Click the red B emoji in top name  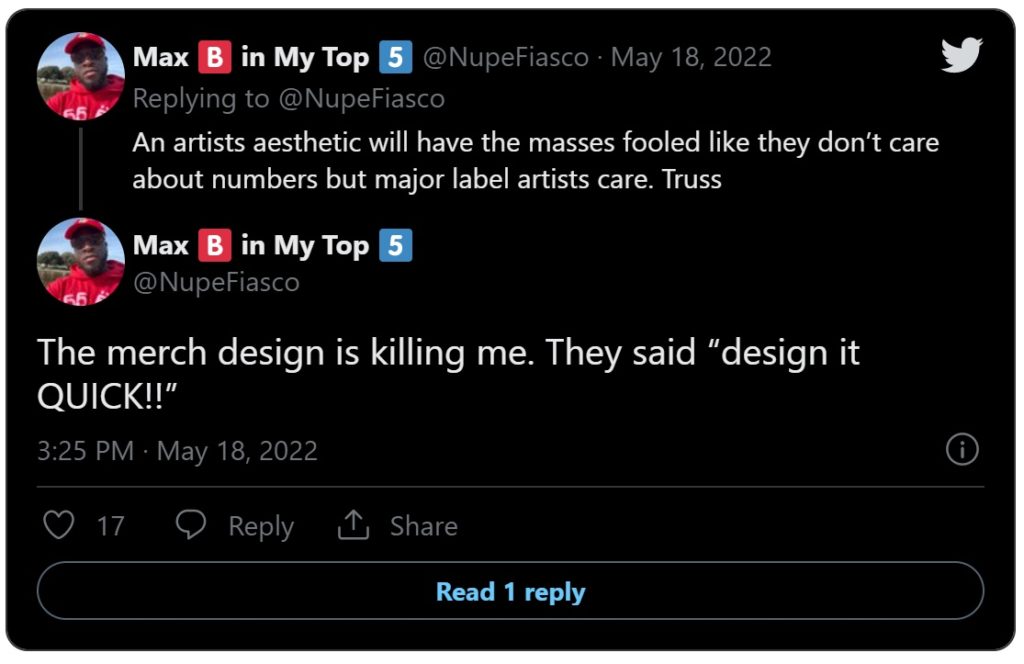(214, 58)
